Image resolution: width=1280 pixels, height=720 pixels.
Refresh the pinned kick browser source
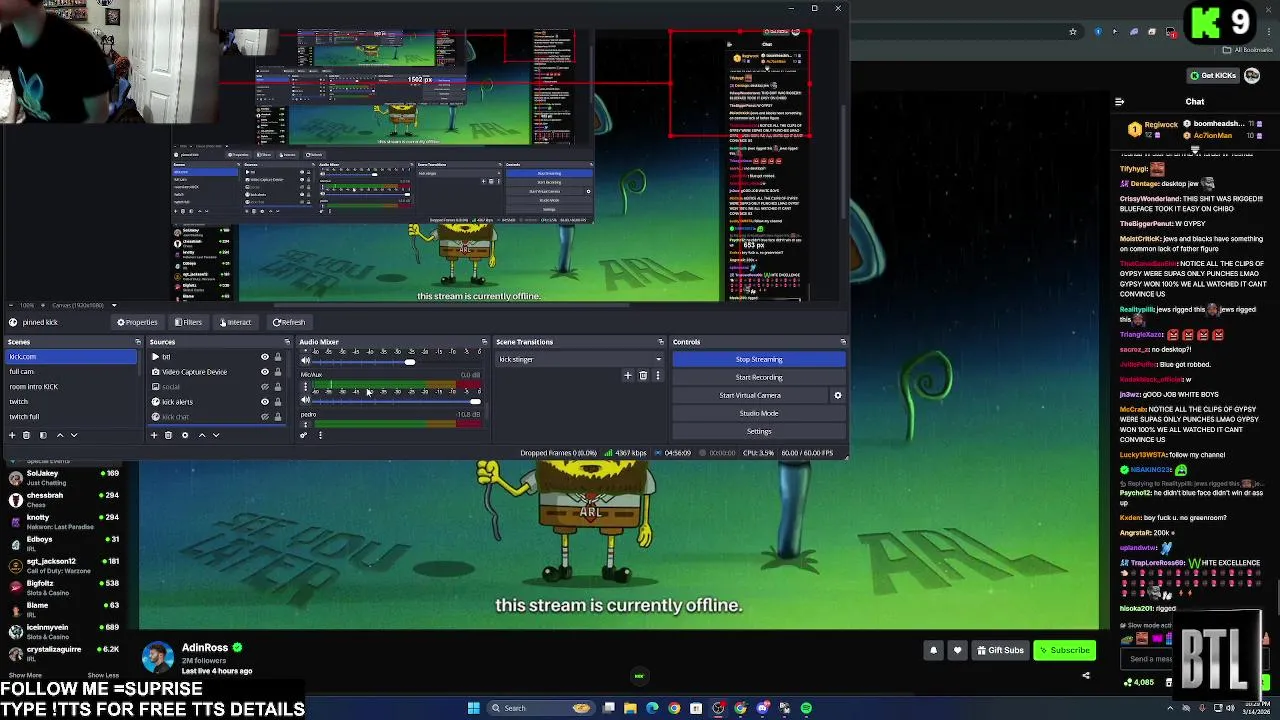pyautogui.click(x=290, y=322)
